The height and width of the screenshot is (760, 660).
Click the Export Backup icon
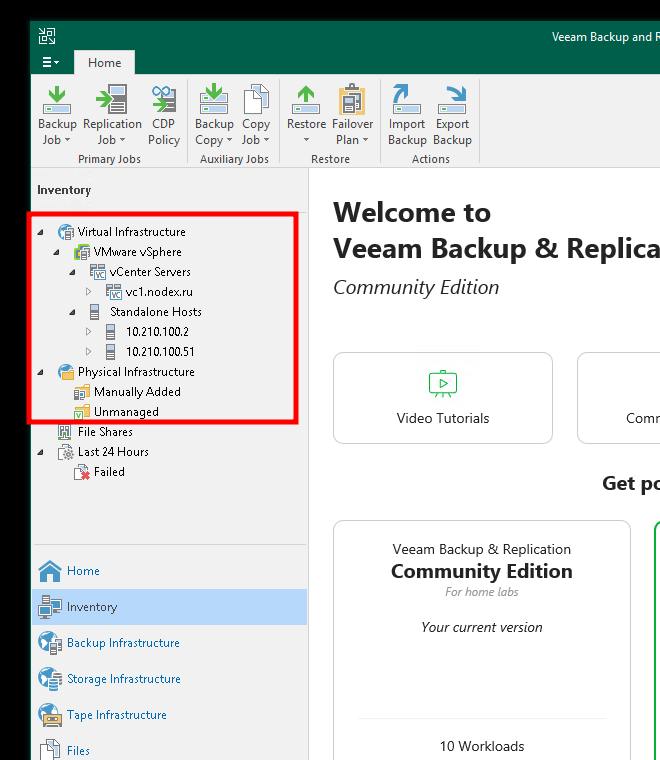coord(452,100)
